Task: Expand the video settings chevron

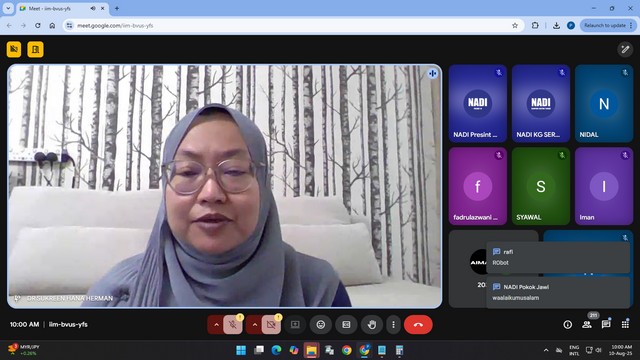Action: [x=254, y=325]
